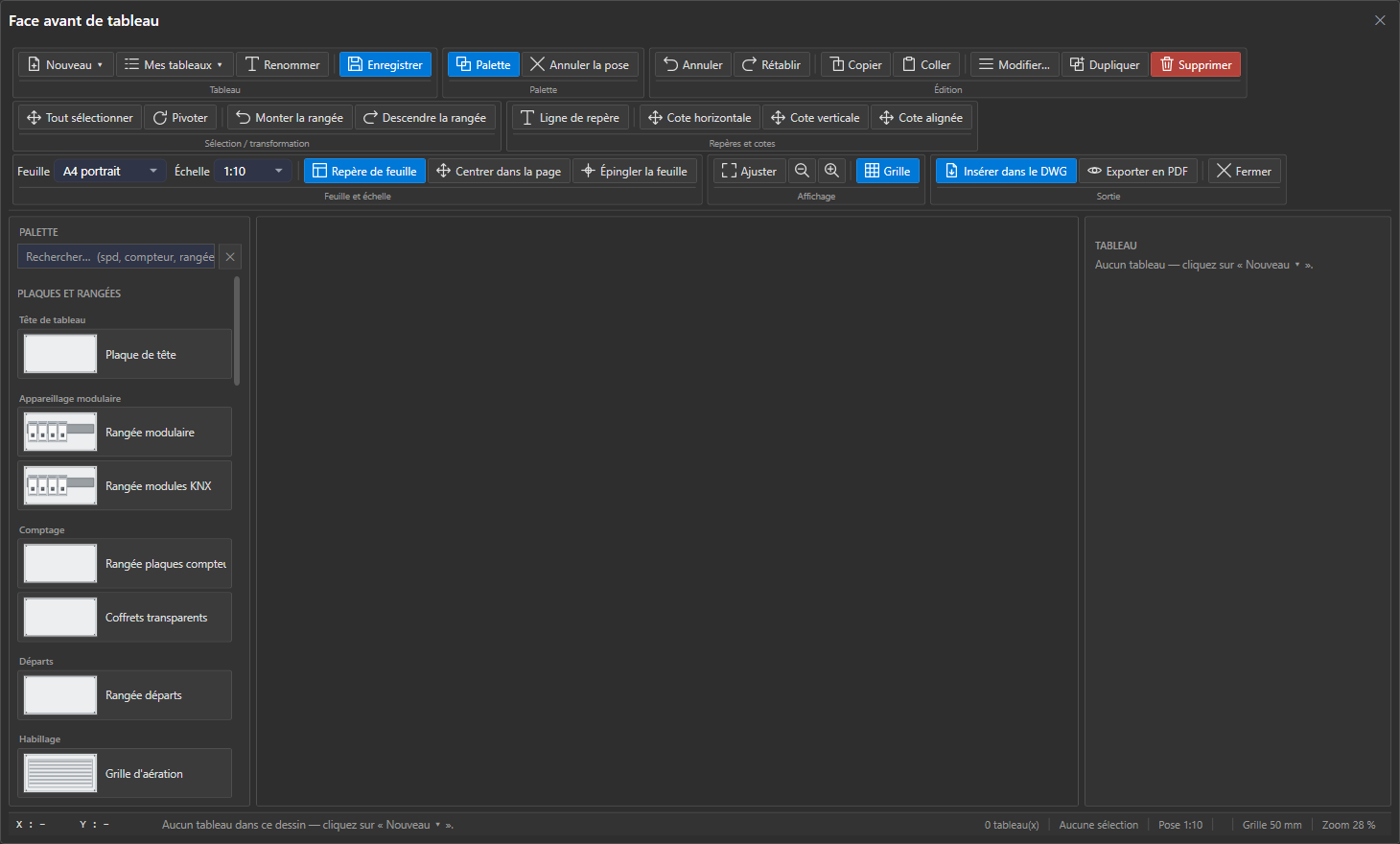This screenshot has height=844, width=1400.
Task: Open Modifier... dialog
Action: 1015,64
